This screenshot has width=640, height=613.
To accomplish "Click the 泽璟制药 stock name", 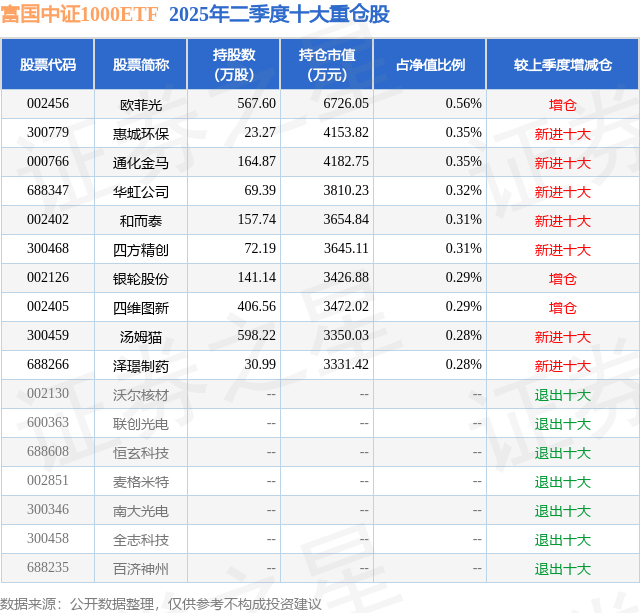I will click(x=141, y=366).
